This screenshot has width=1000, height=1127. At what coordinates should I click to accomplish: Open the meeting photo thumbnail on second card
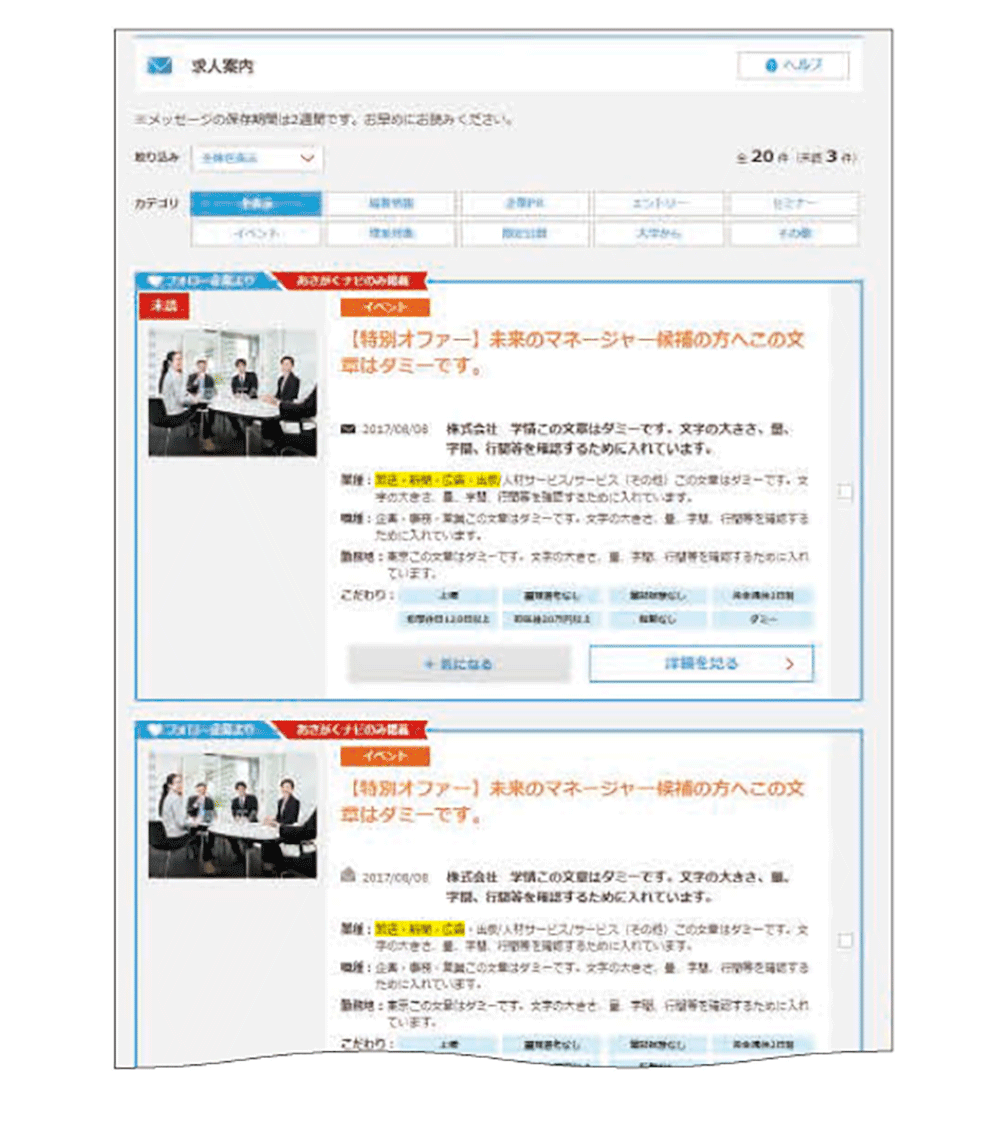[x=232, y=813]
